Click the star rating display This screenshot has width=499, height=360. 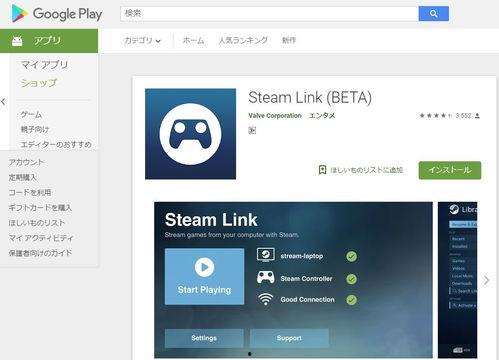click(x=436, y=116)
